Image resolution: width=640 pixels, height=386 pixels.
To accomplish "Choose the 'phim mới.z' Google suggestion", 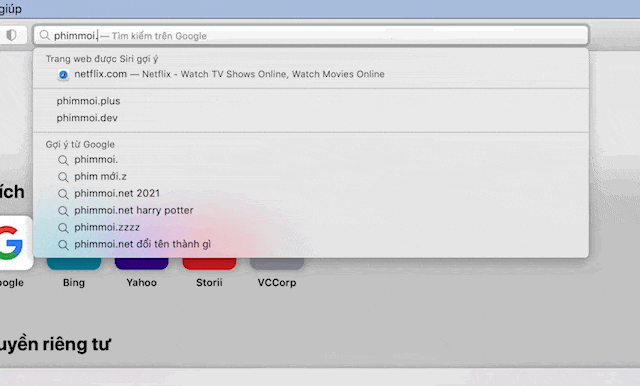I will pyautogui.click(x=311, y=177).
